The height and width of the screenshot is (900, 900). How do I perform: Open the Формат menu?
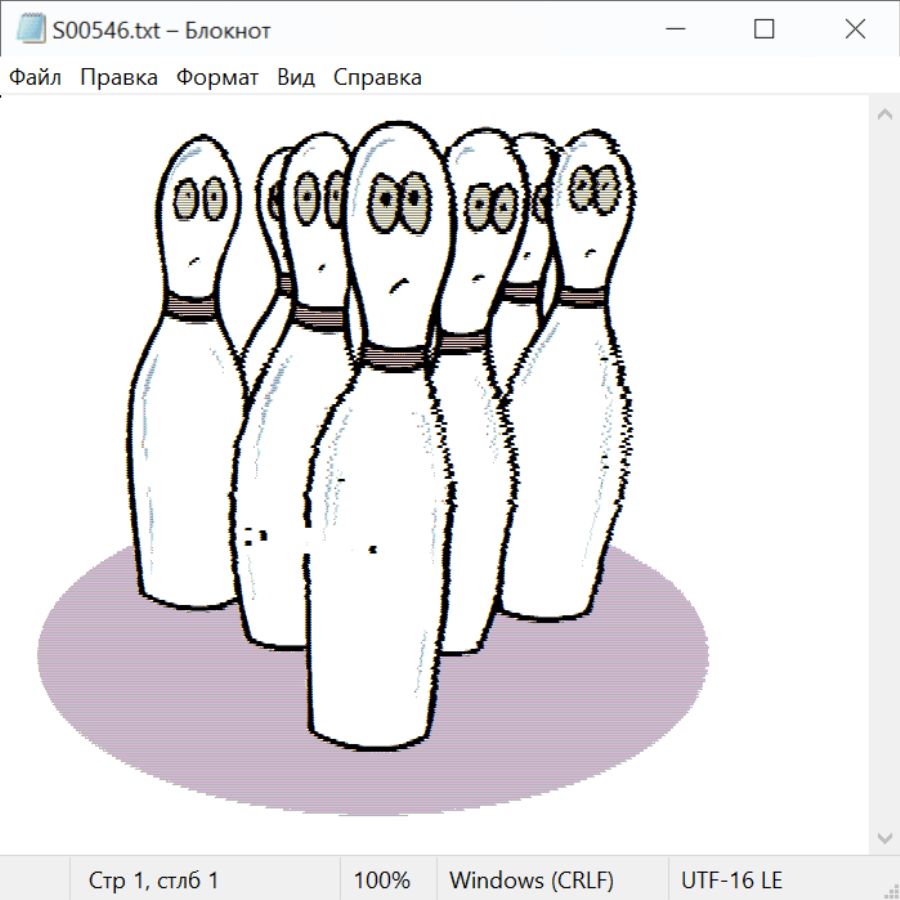pyautogui.click(x=217, y=78)
